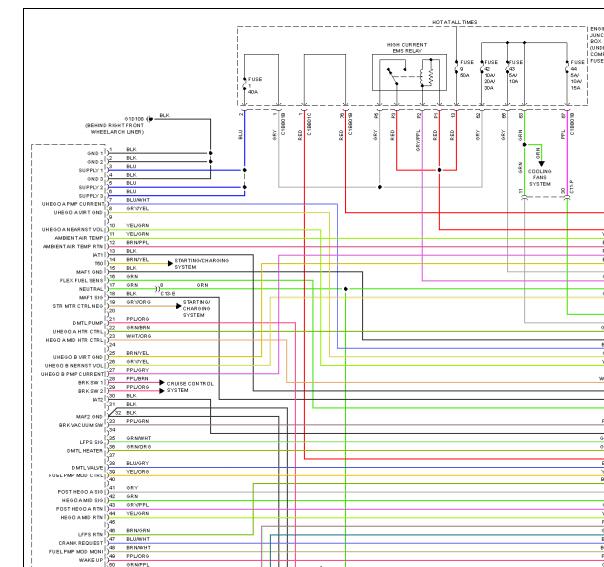Click the GRY/PPL vertical wire label below relay
The image size is (604, 567).
(418, 140)
